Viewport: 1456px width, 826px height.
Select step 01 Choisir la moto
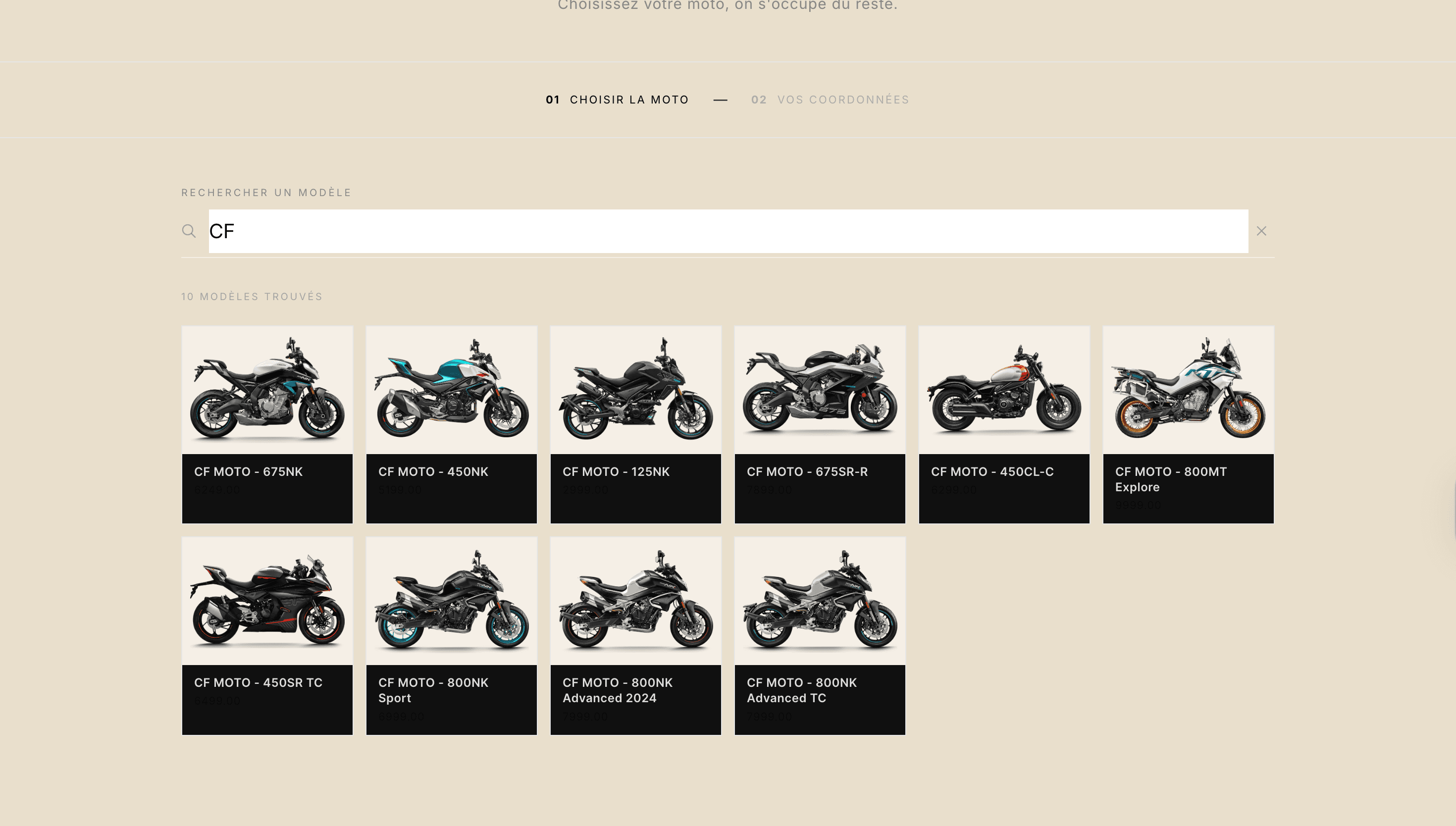617,100
